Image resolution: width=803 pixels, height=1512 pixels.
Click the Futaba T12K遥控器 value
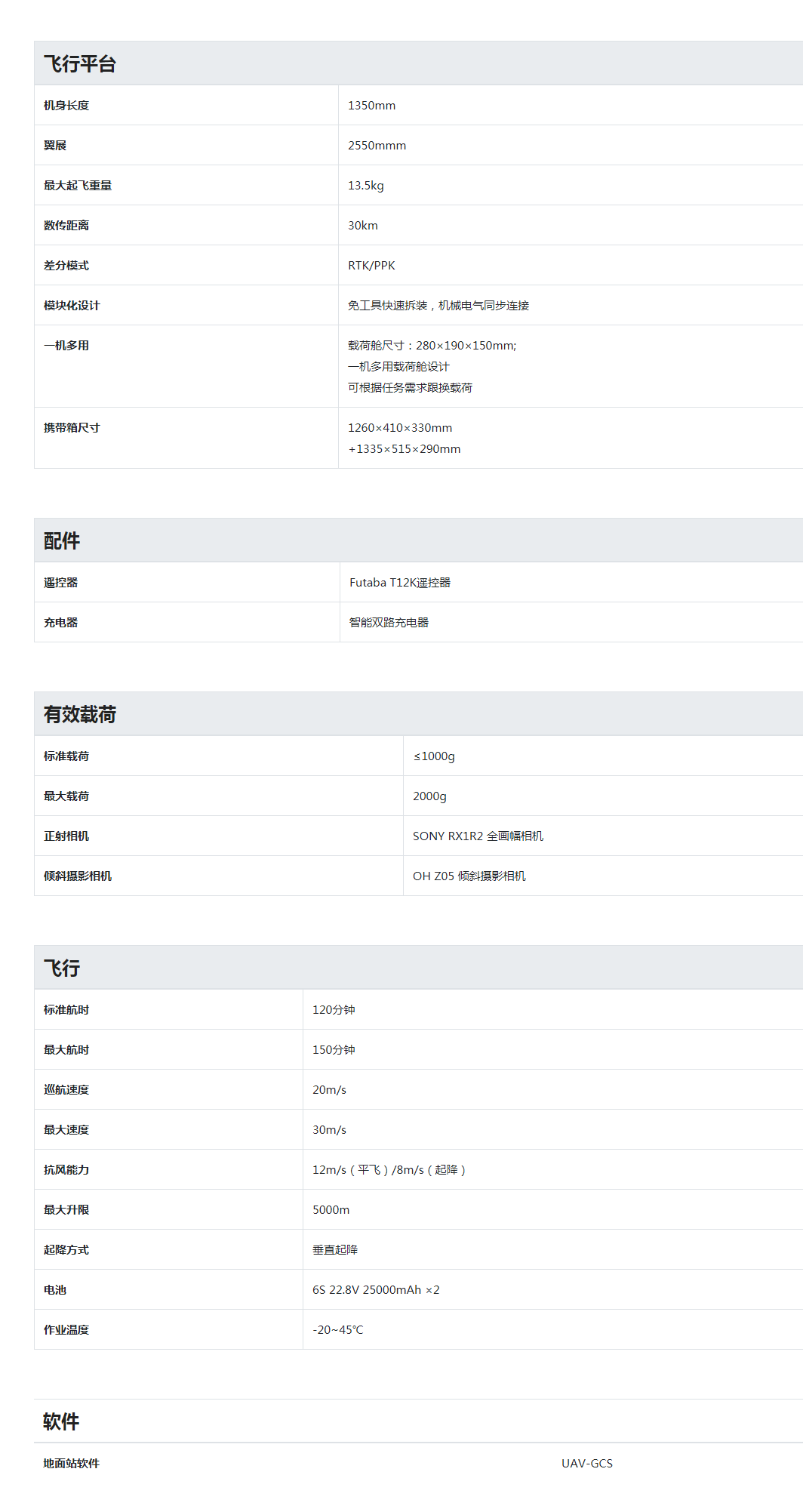[x=400, y=583]
